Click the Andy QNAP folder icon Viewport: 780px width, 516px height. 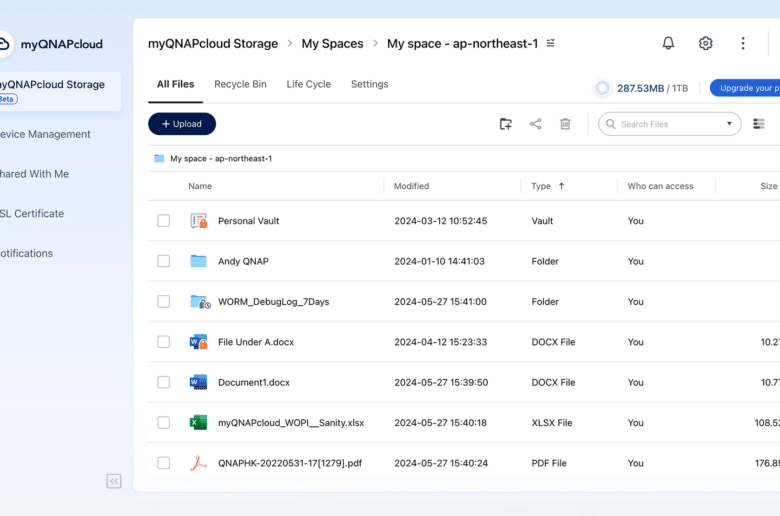click(x=198, y=261)
